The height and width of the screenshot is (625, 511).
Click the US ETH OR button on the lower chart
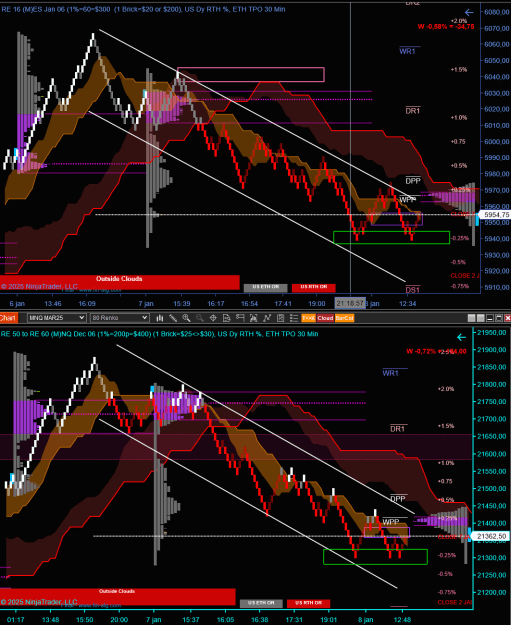261,603
